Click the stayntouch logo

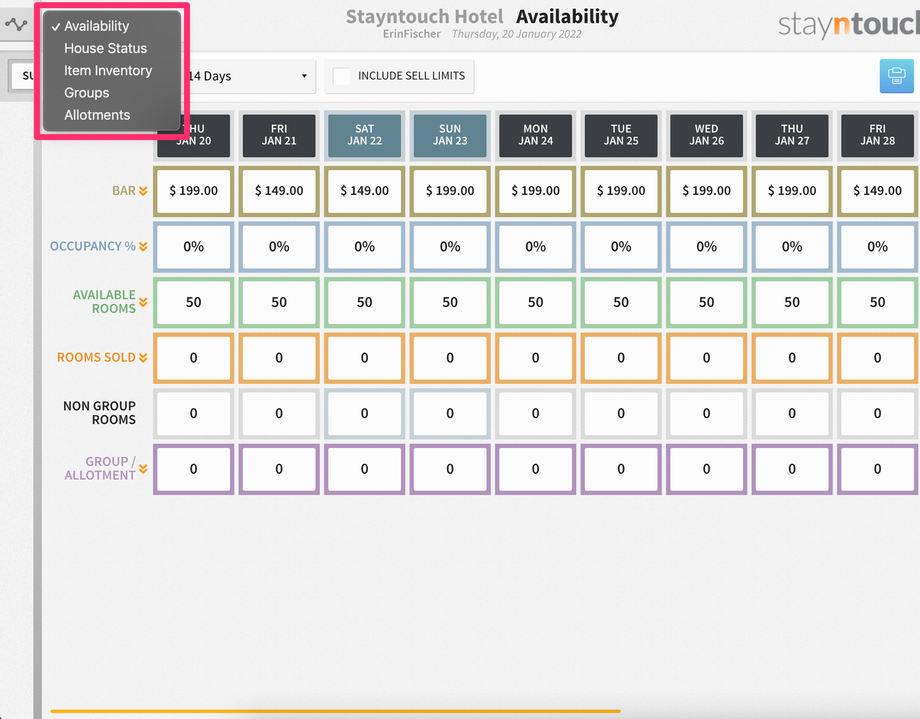[848, 25]
